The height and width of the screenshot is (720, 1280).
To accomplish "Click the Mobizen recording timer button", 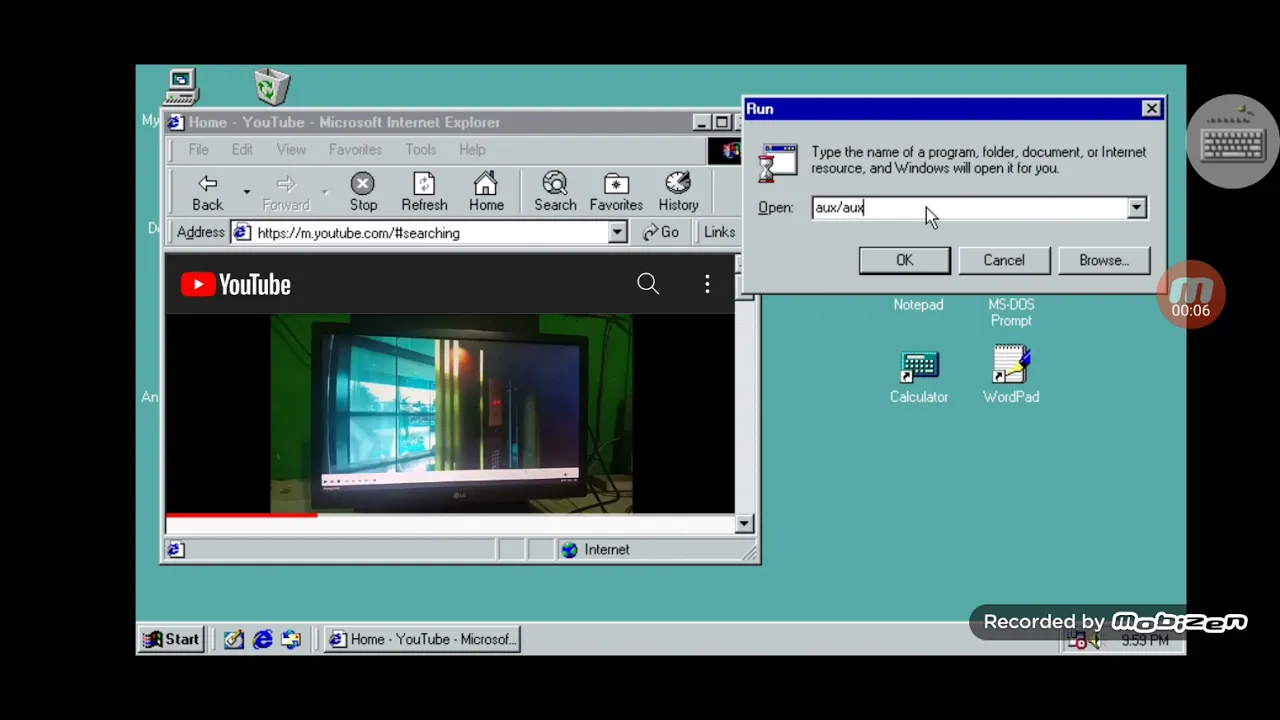I will click(1190, 294).
